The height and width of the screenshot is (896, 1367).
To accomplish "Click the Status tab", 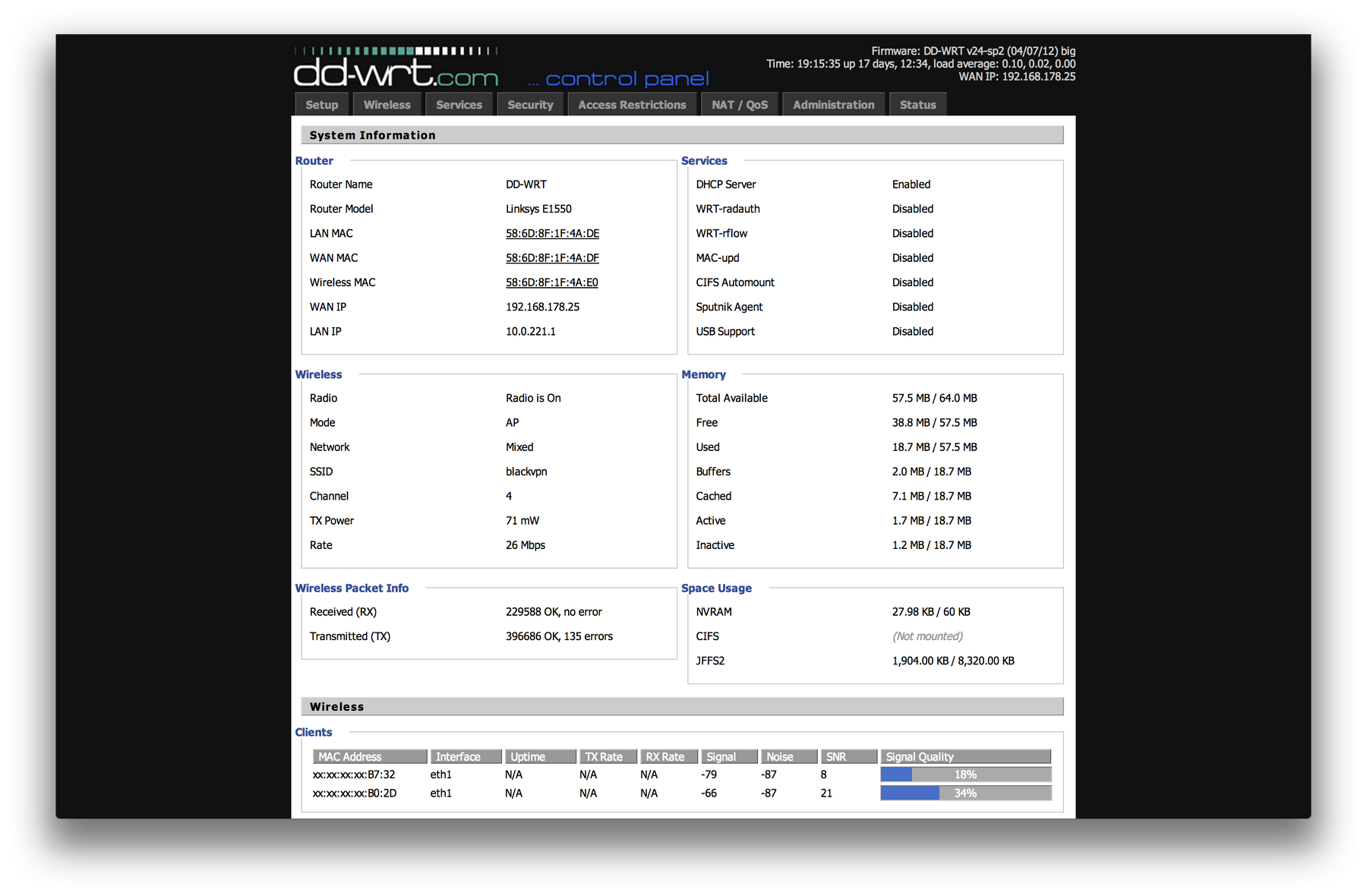I will (x=917, y=105).
